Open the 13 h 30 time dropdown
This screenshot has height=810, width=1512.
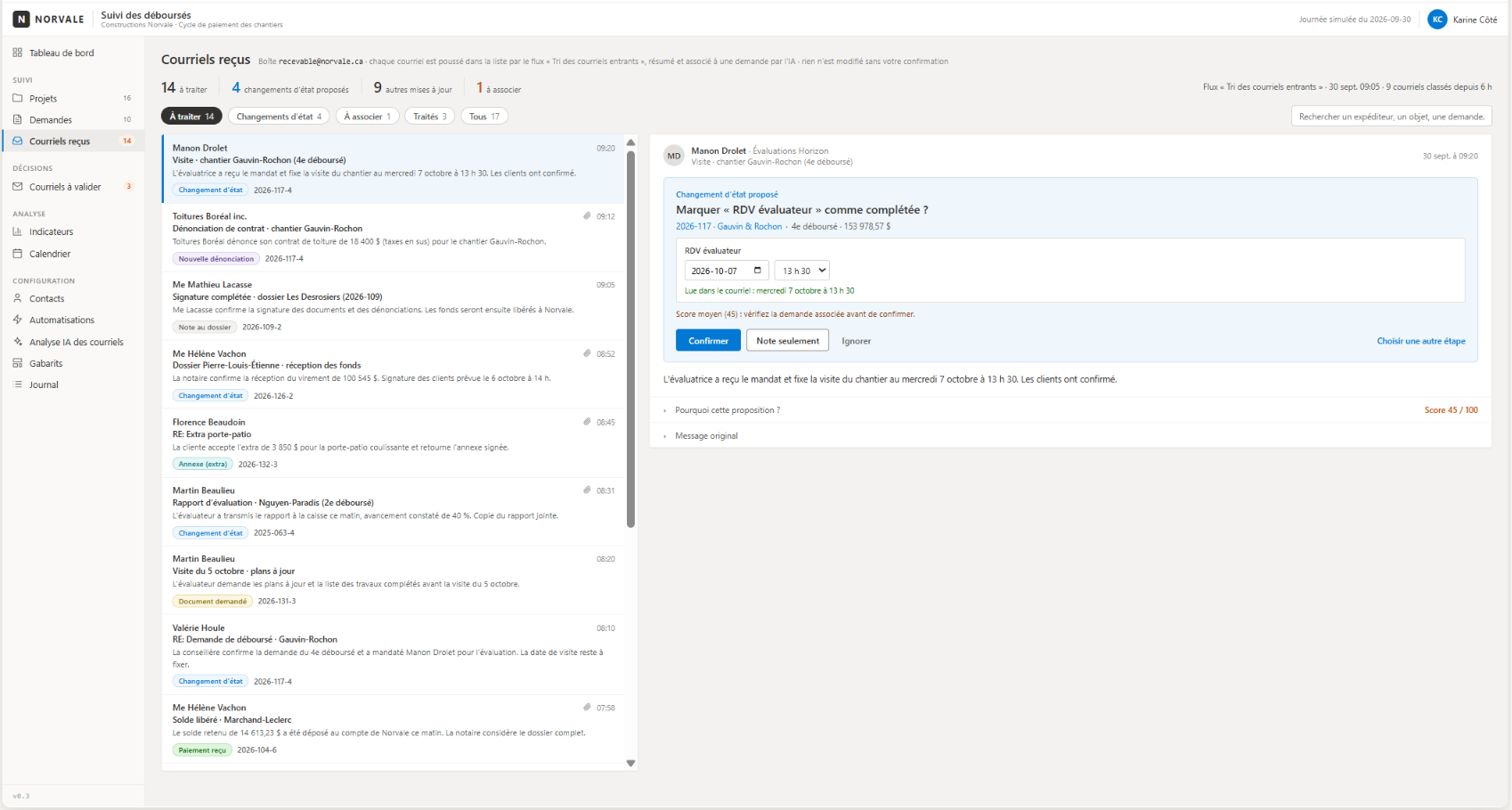click(802, 271)
